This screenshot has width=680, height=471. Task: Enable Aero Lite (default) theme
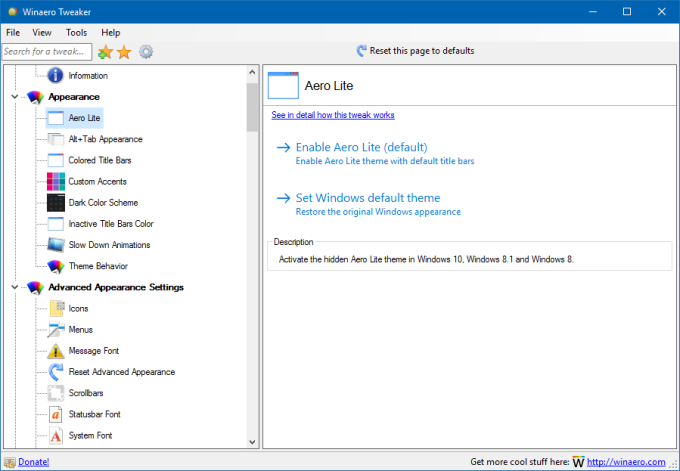point(361,147)
